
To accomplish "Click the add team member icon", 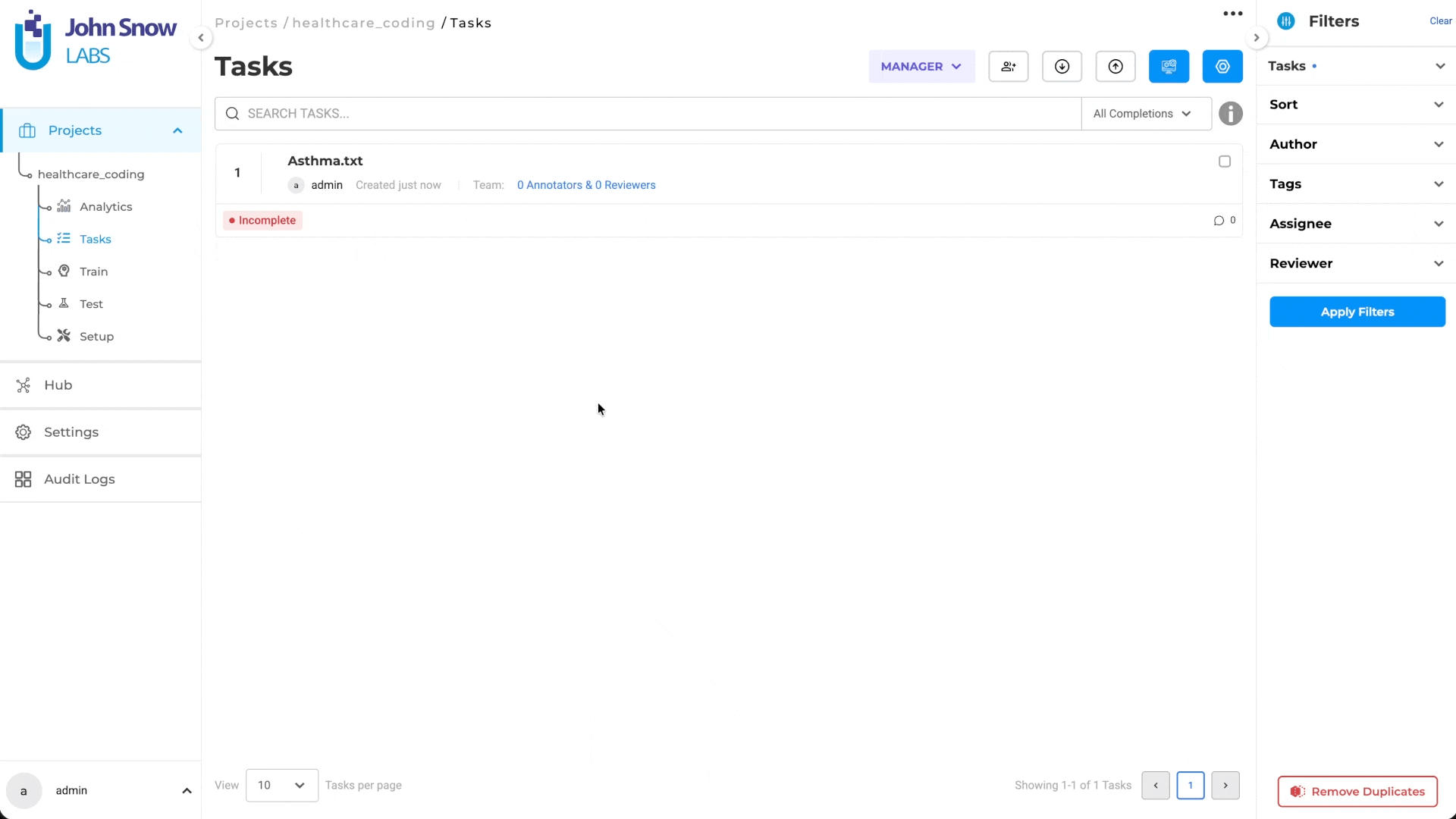I will pyautogui.click(x=1009, y=66).
